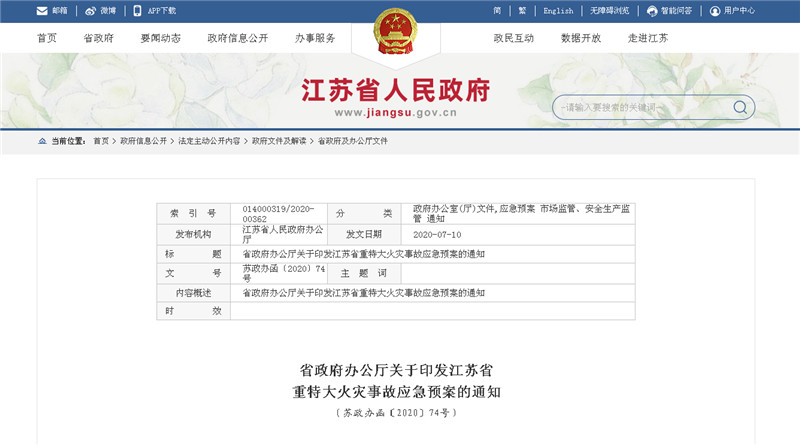Open the Weibo icon link
The width and height of the screenshot is (800, 445).
(x=91, y=11)
